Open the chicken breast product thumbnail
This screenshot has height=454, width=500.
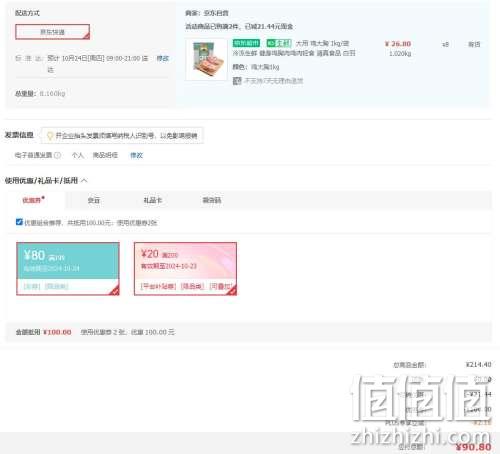coord(207,59)
